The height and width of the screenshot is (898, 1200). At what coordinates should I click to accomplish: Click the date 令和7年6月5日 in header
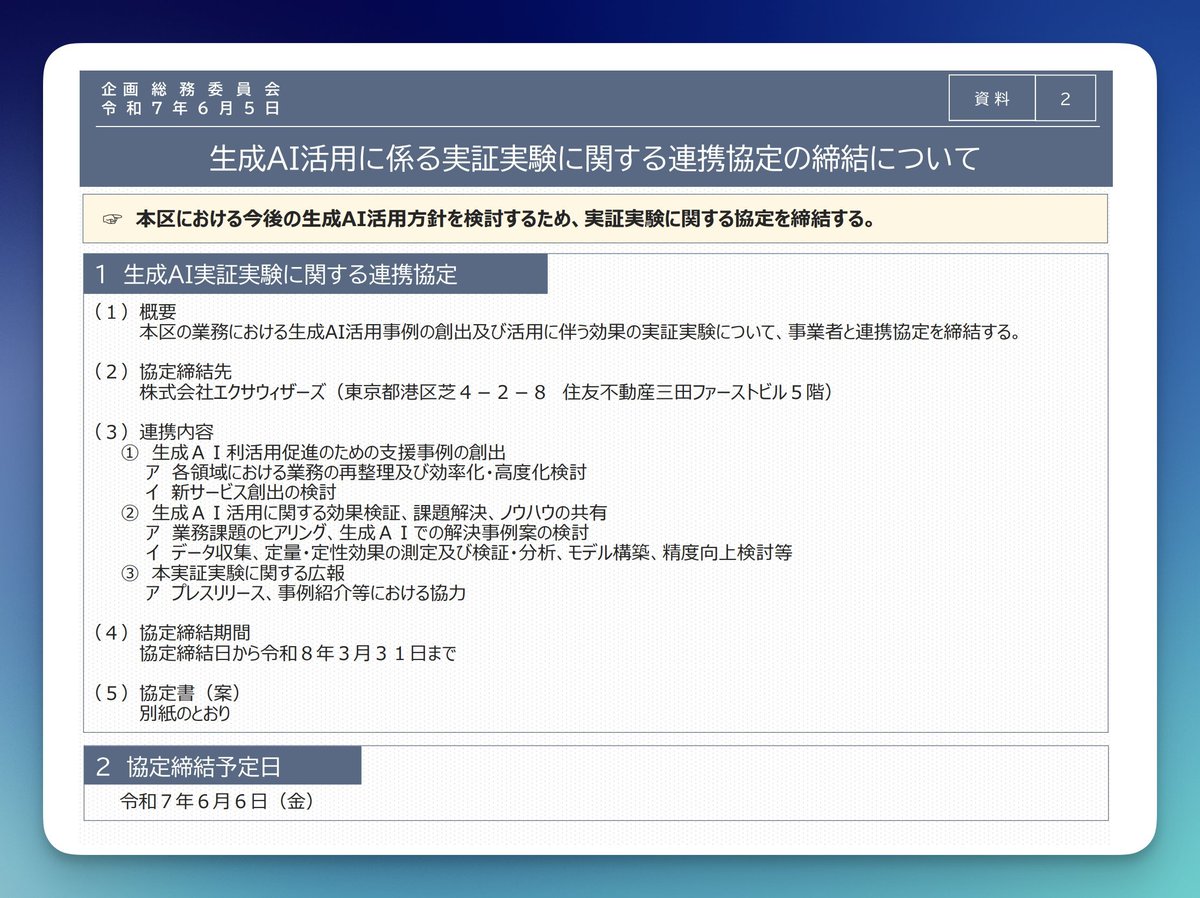190,107
